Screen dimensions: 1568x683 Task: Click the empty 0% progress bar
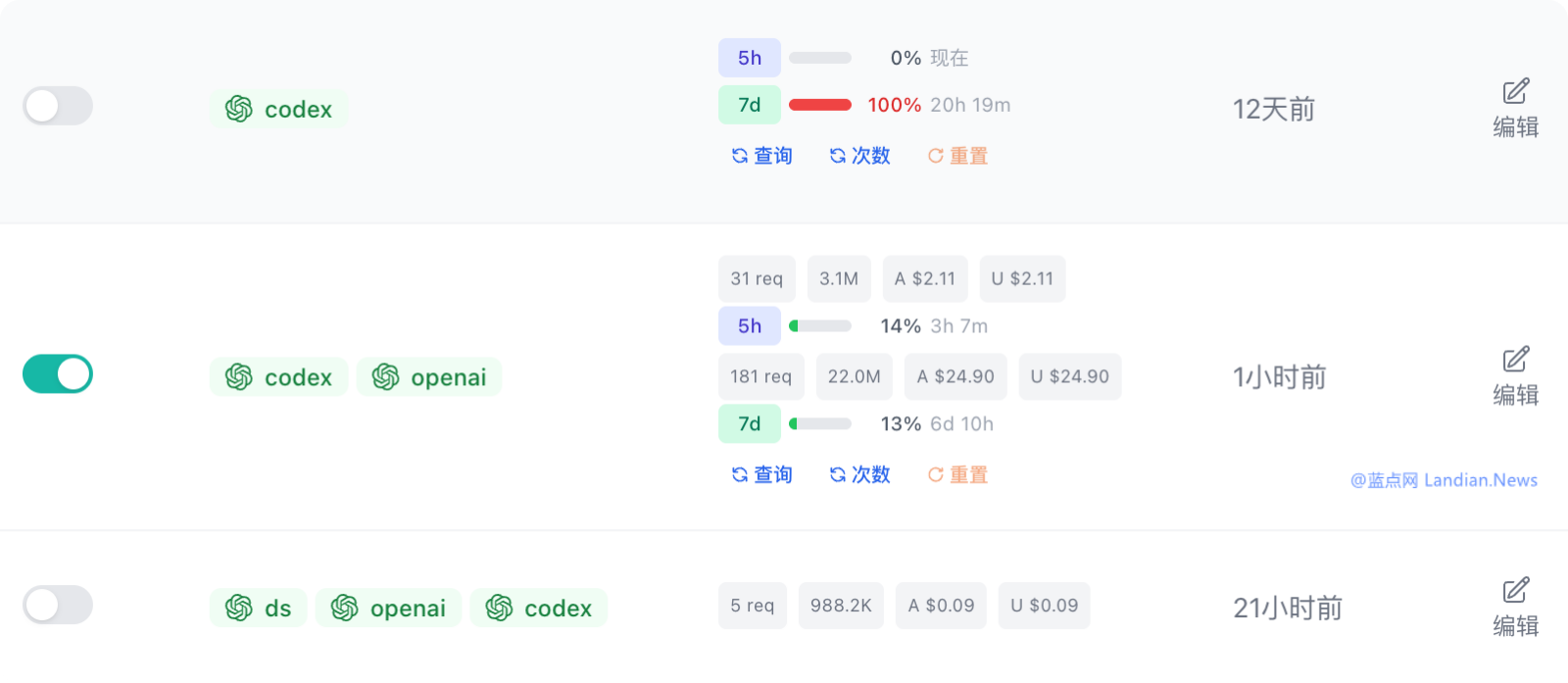(x=820, y=58)
